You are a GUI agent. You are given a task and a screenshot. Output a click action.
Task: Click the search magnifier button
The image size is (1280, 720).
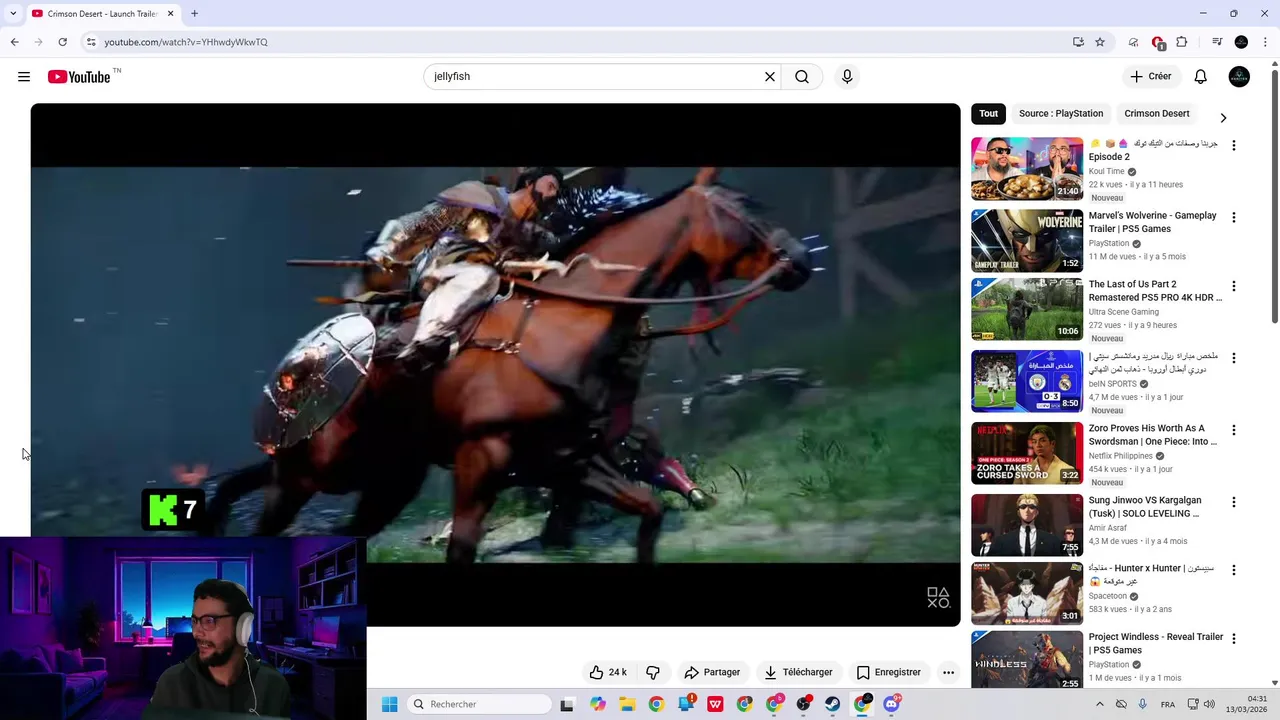pyautogui.click(x=802, y=76)
